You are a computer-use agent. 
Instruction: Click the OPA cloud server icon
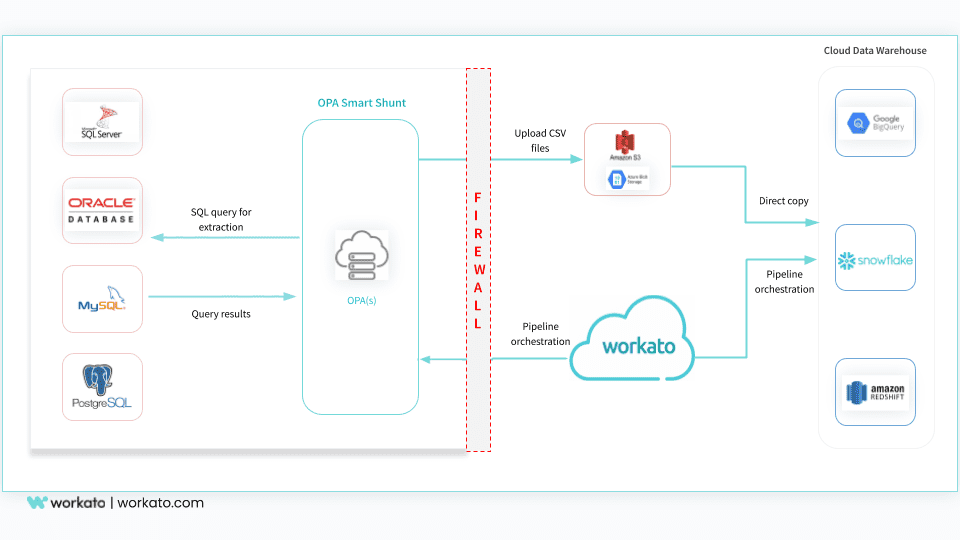pyautogui.click(x=360, y=255)
